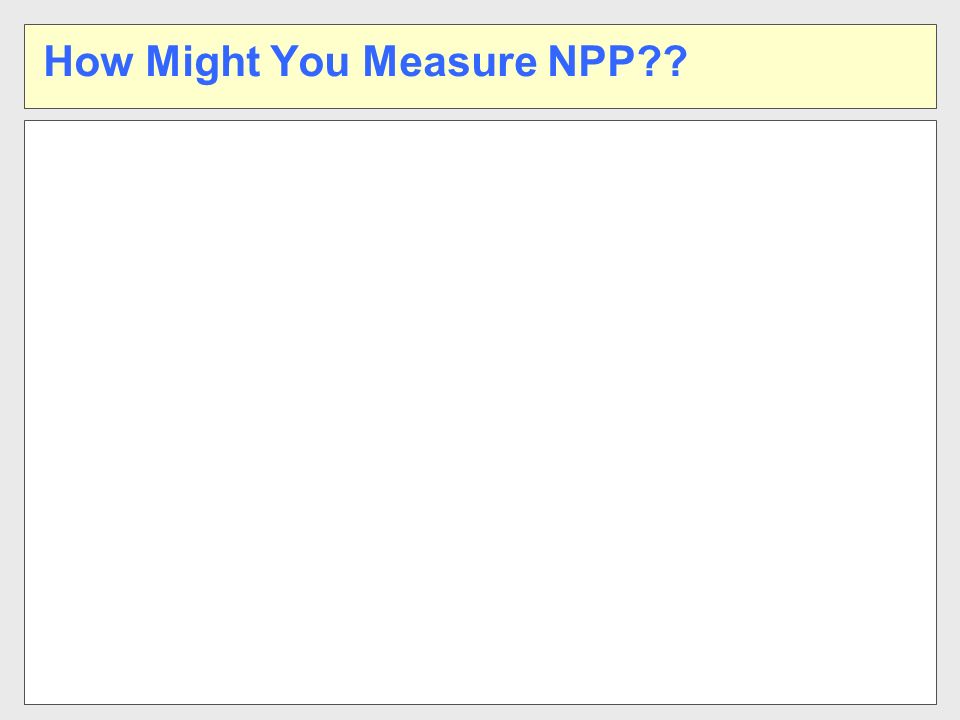The width and height of the screenshot is (960, 720).
Task: Click the capital "H" starting the title
Action: 59,62
